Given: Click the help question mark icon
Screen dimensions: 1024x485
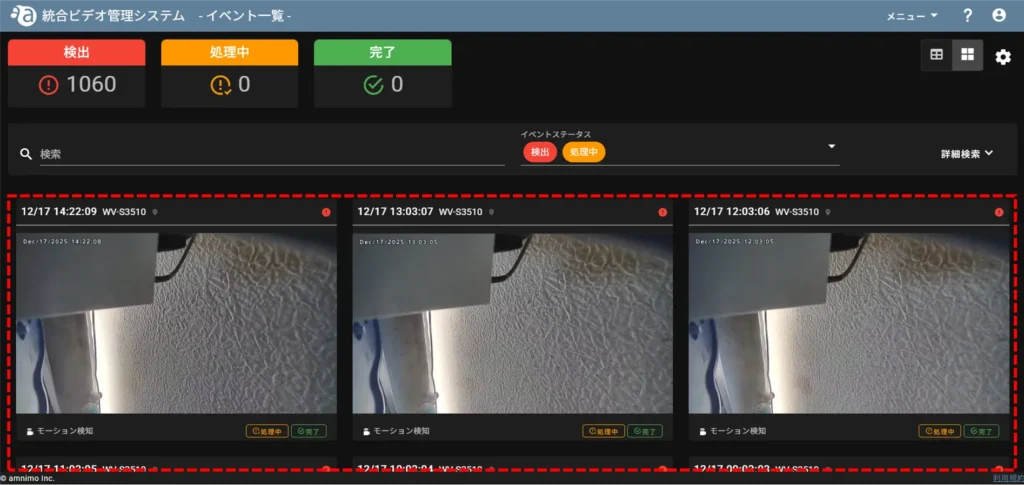Looking at the screenshot, I should pyautogui.click(x=967, y=16).
